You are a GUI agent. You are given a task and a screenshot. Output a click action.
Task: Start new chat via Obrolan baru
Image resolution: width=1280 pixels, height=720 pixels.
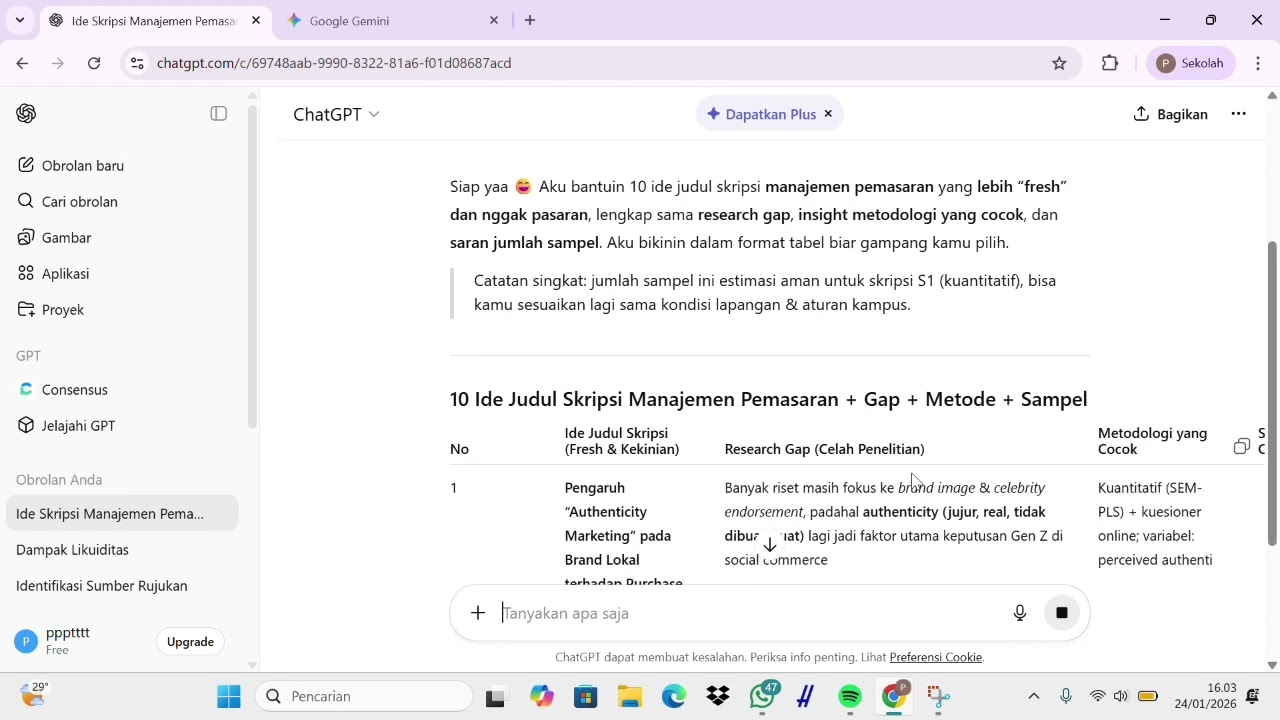coord(121,166)
